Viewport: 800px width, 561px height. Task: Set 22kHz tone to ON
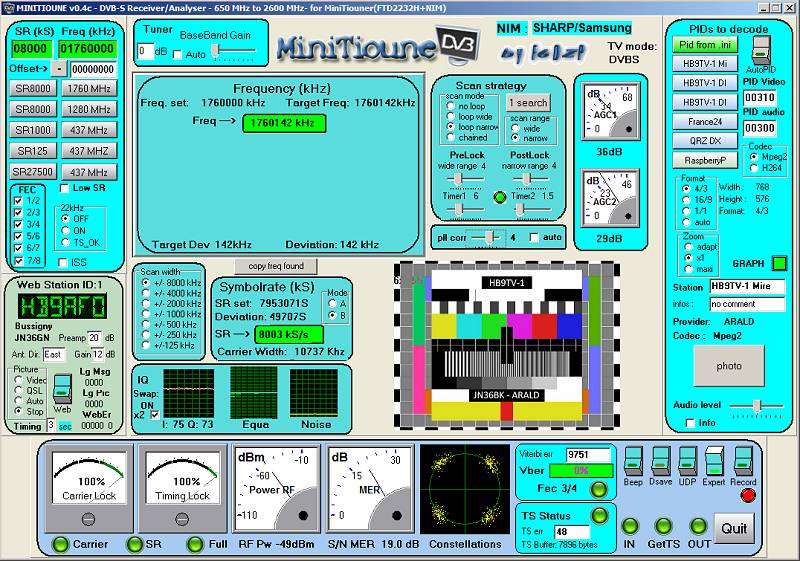click(65, 230)
